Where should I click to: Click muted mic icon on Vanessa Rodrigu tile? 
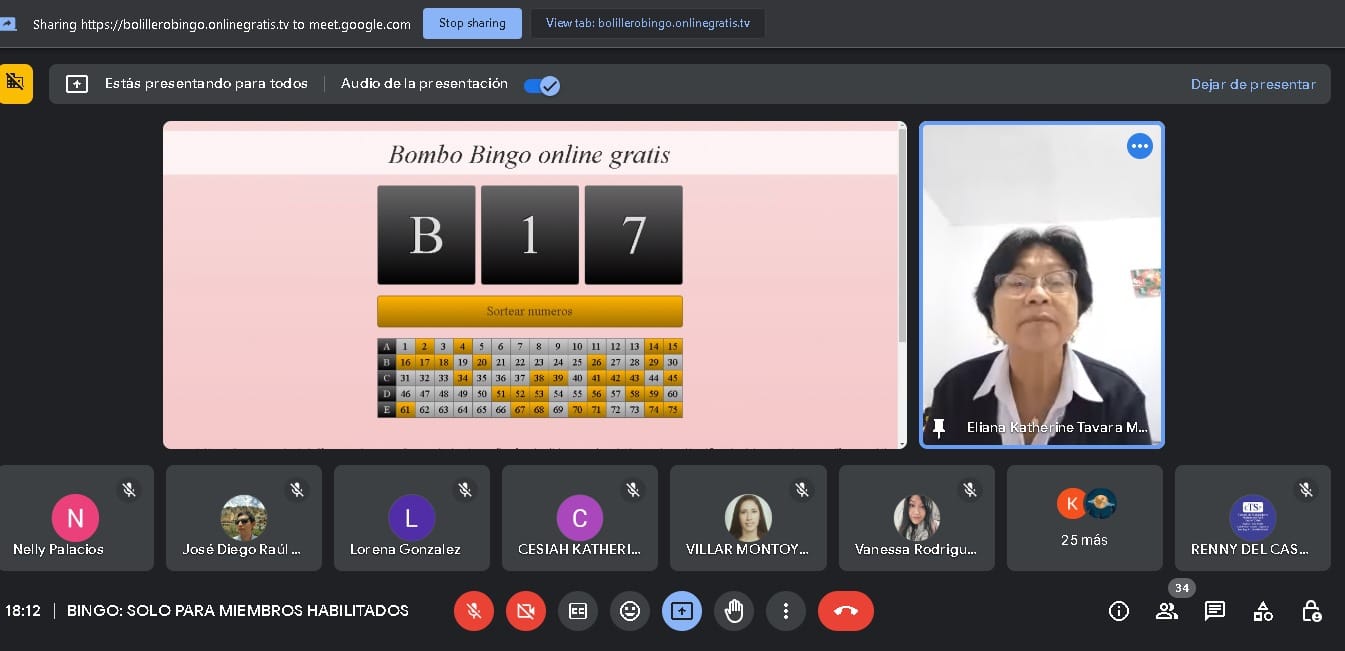970,490
